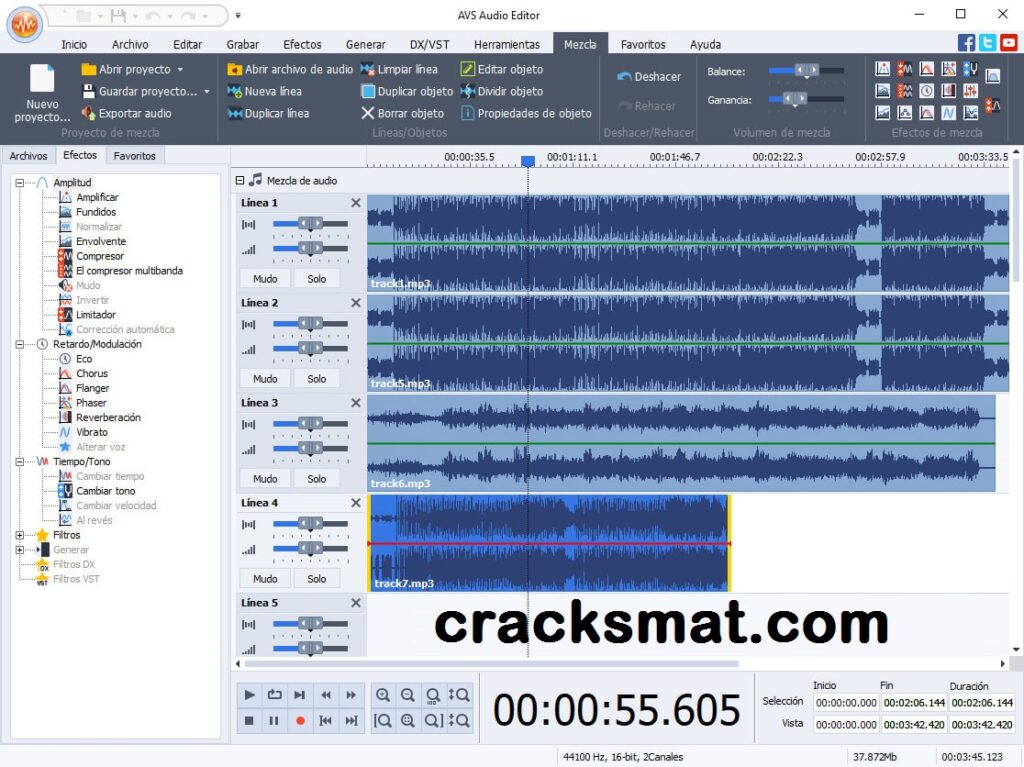Open the Herramientas ribbon tab
The height and width of the screenshot is (767, 1024).
[x=507, y=44]
